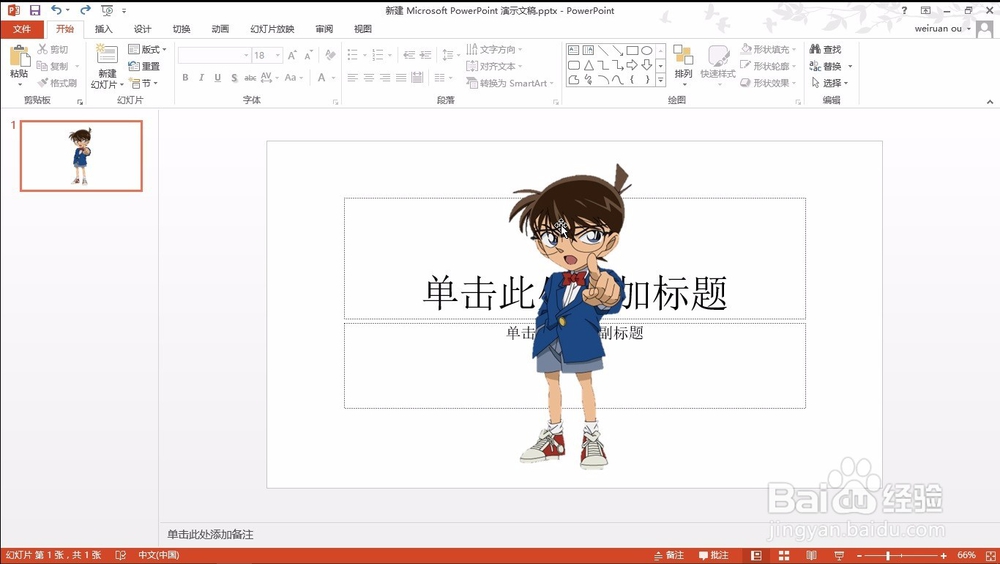1000x564 pixels.
Task: Open the Align Text (对齐文本) dropdown
Action: (x=494, y=66)
